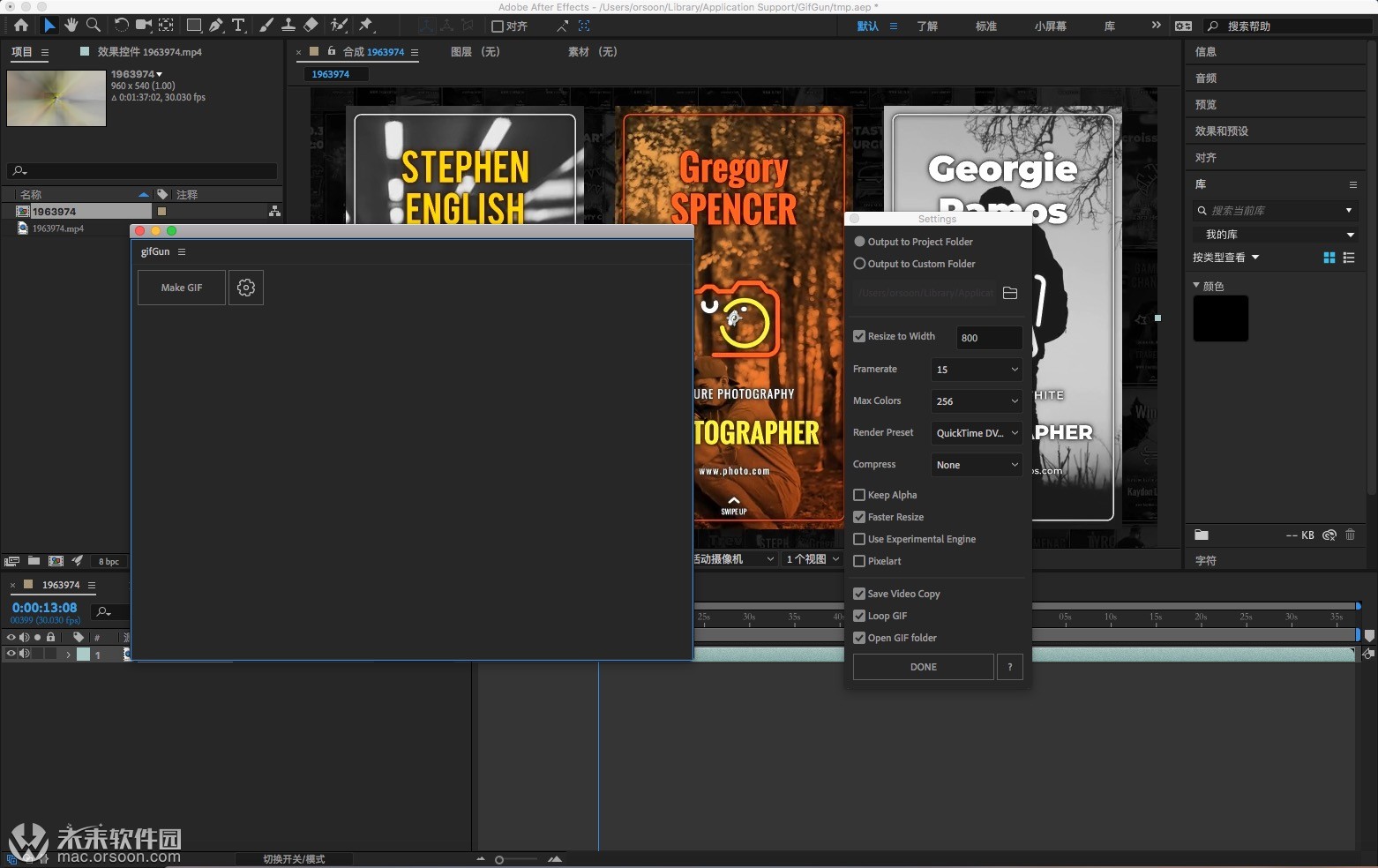Uncheck the Loop GIF option
Image resolution: width=1378 pixels, height=868 pixels.
[x=859, y=616]
